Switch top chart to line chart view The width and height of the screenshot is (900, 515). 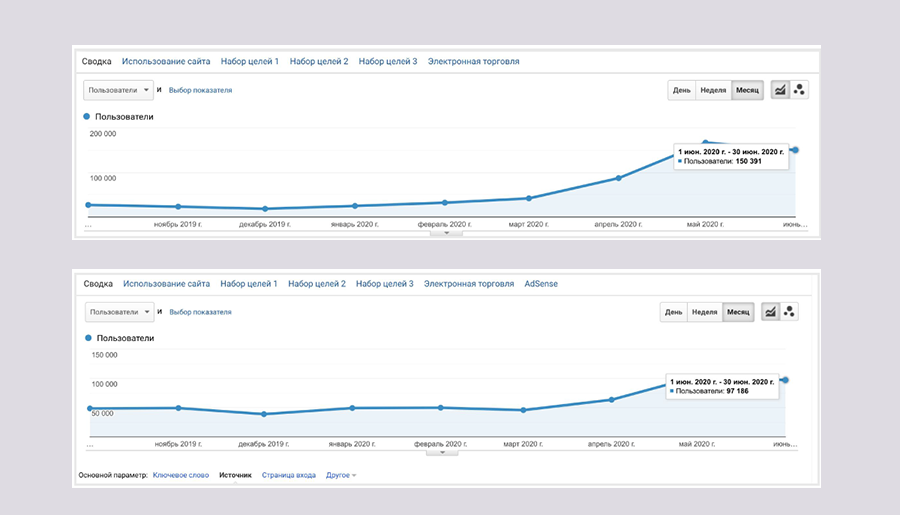click(x=779, y=90)
